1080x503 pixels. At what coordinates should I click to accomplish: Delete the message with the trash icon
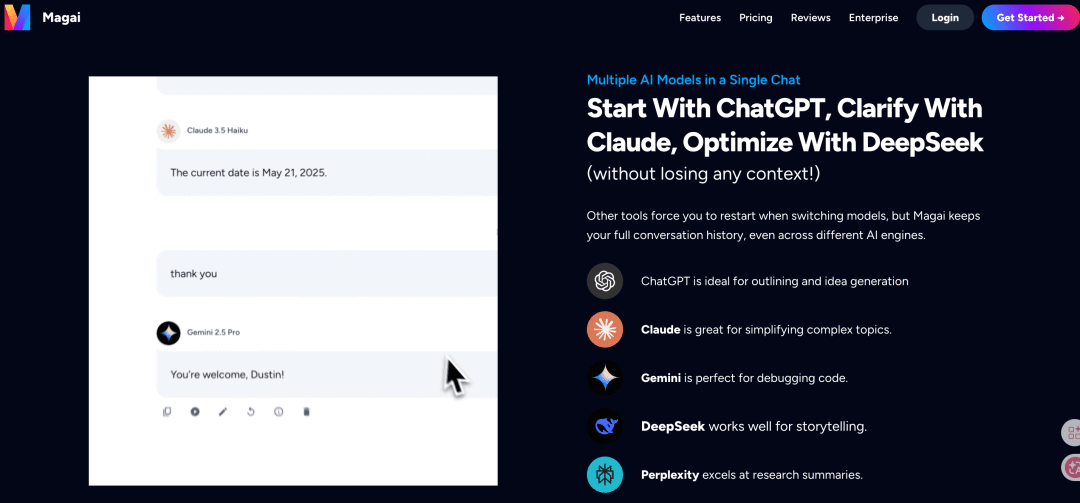click(x=306, y=411)
